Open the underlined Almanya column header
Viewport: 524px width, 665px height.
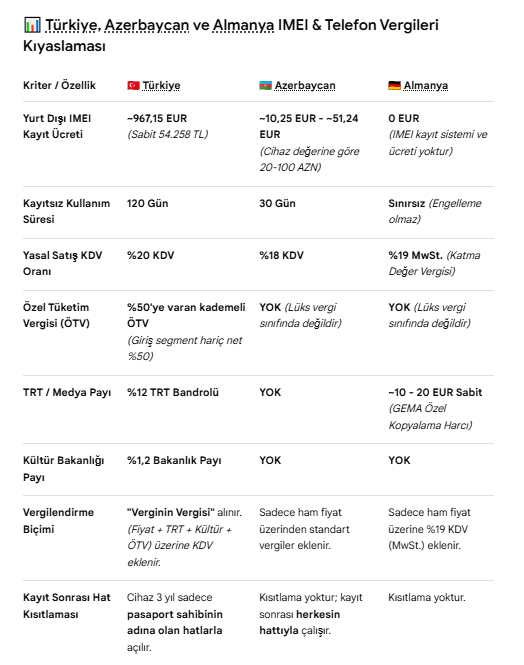click(426, 86)
